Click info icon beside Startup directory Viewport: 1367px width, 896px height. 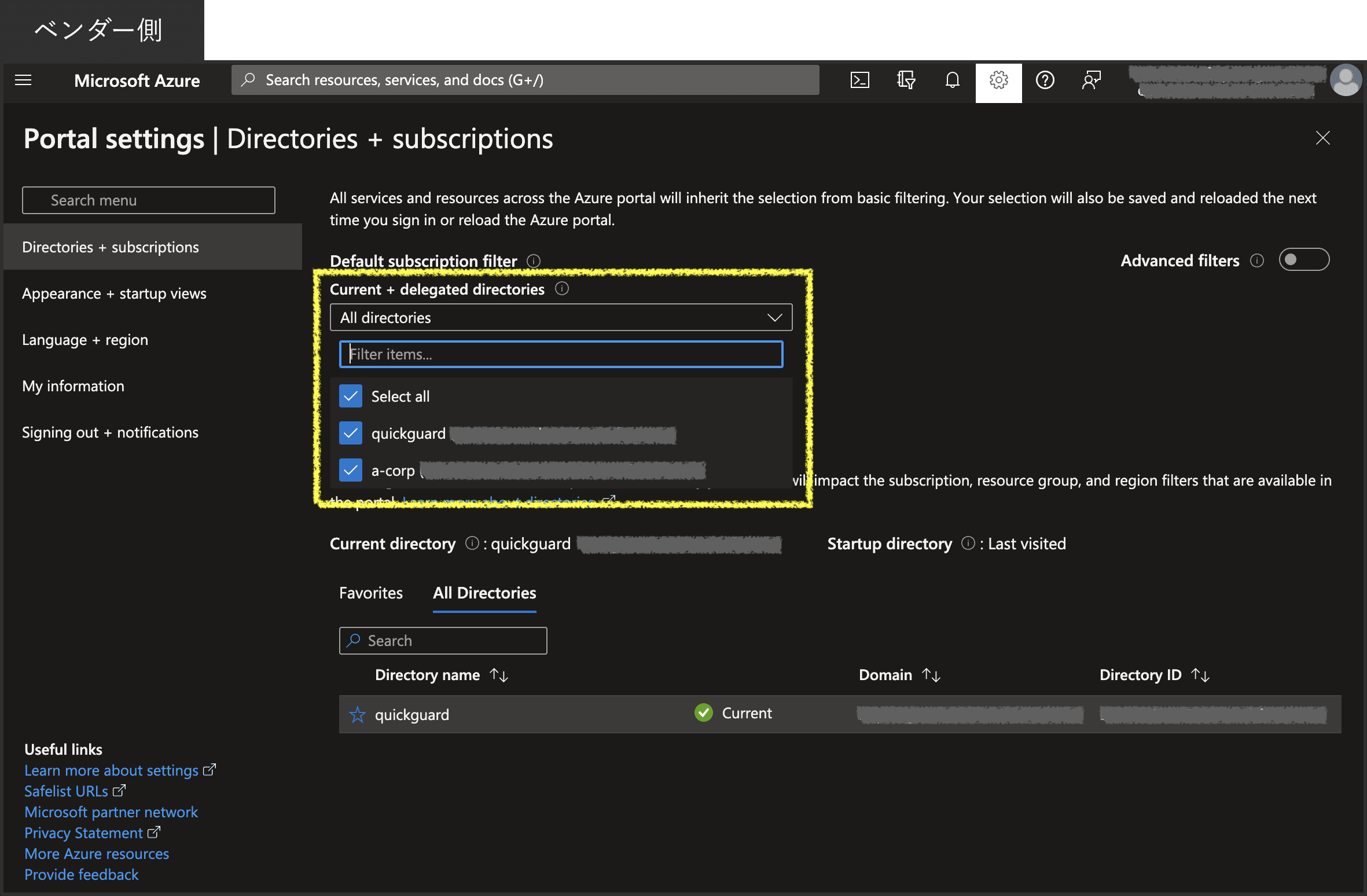pos(968,543)
